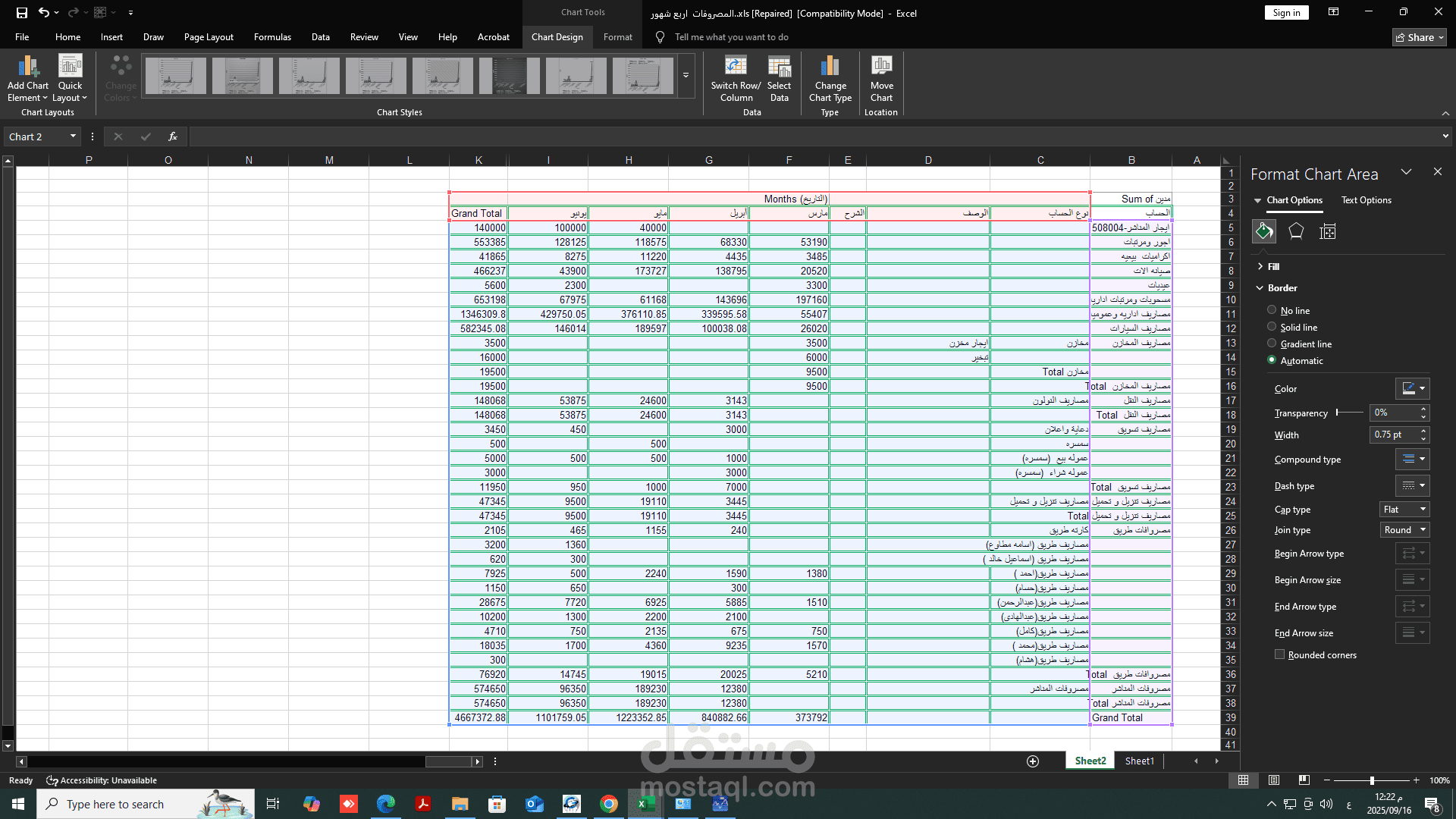Screen dimensions: 1456x819
Task: Collapse the ribbon with the arrow
Action: pyautogui.click(x=1445, y=113)
